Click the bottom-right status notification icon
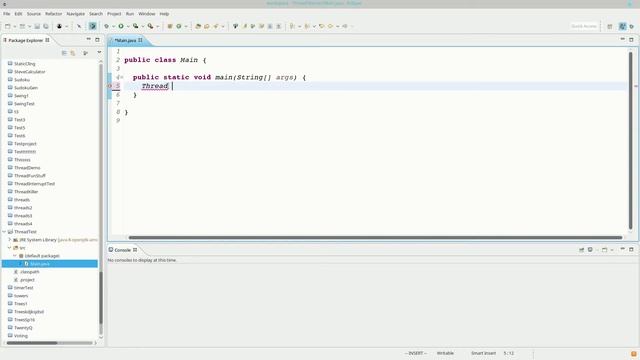 click(x=633, y=353)
